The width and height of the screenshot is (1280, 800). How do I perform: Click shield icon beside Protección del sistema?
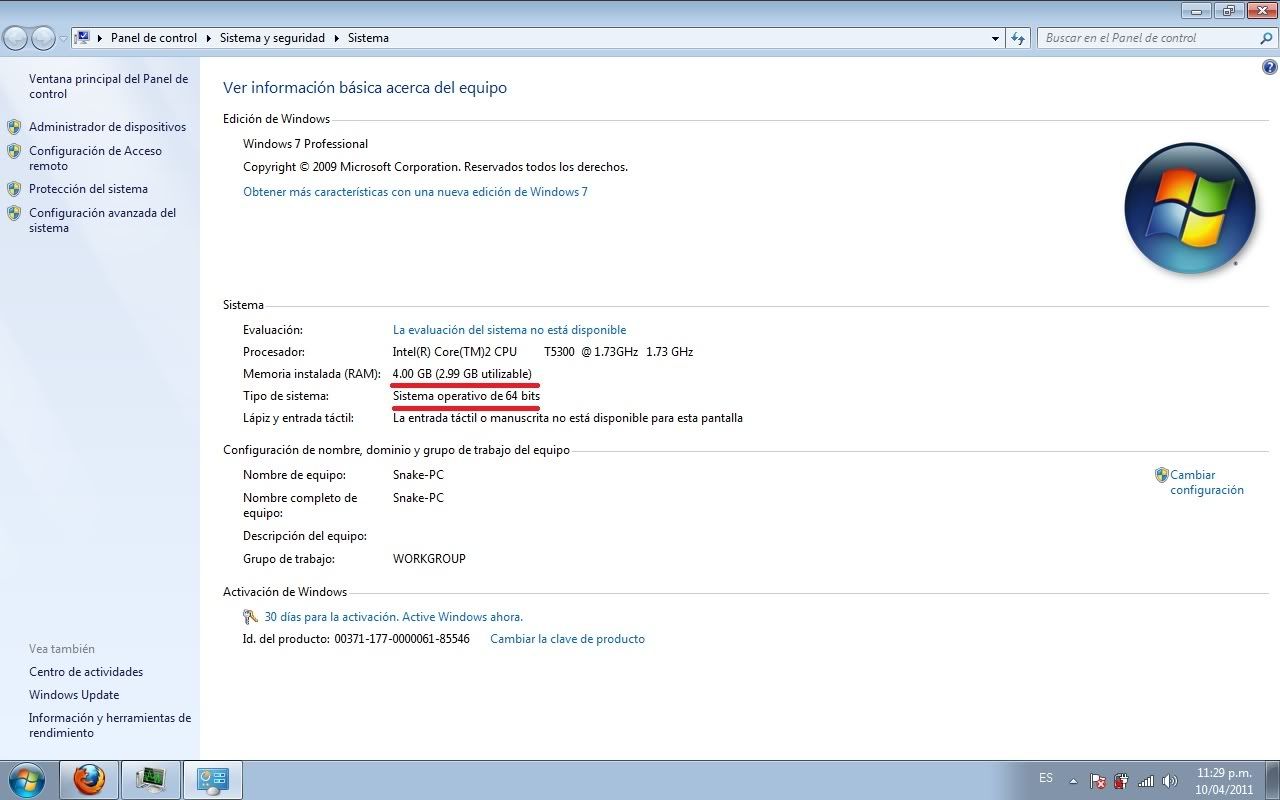pyautogui.click(x=14, y=189)
